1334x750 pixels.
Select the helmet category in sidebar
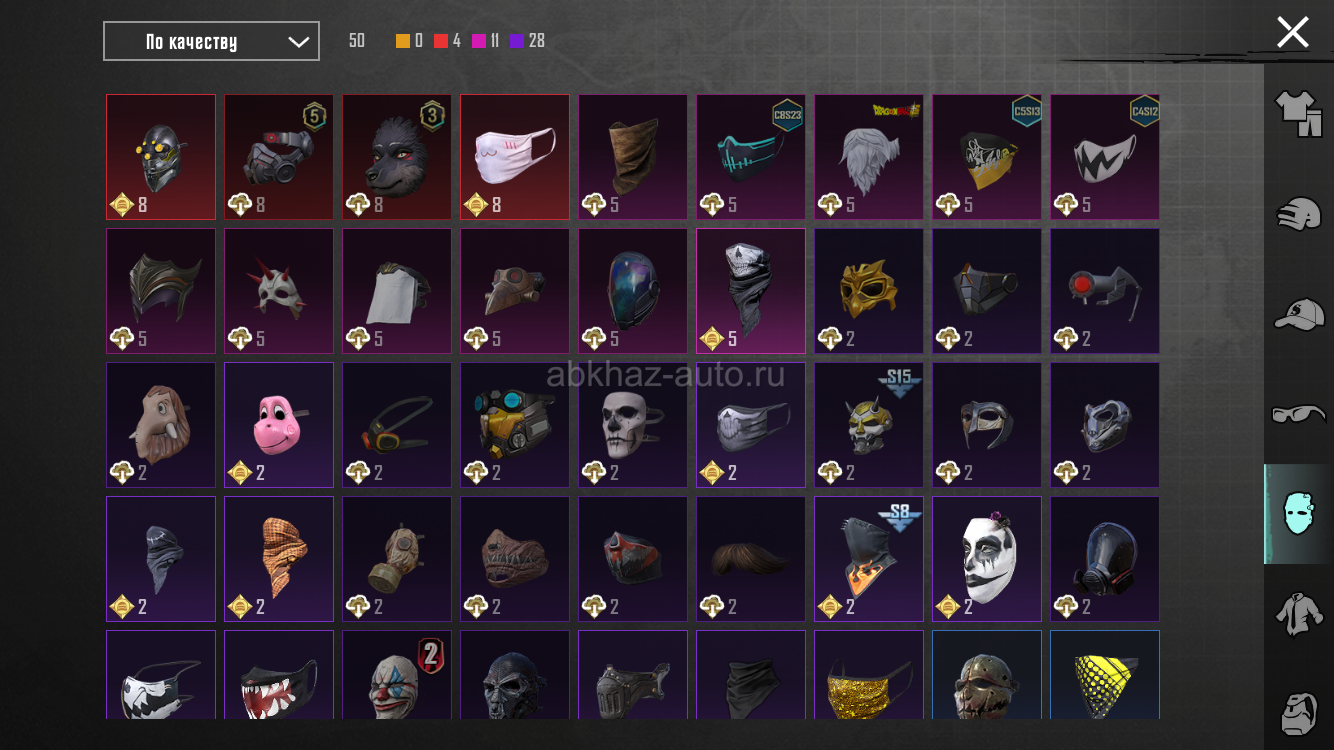[1298, 213]
